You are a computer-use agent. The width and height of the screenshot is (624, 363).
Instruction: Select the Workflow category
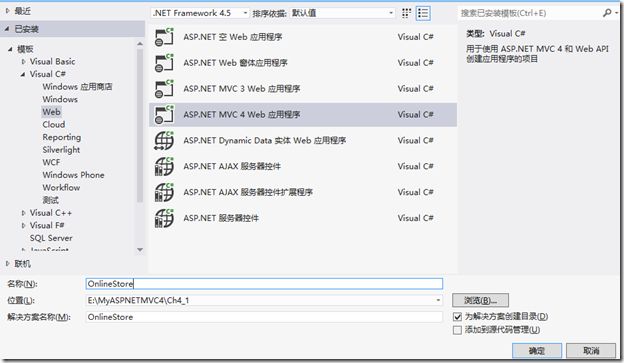tap(61, 187)
